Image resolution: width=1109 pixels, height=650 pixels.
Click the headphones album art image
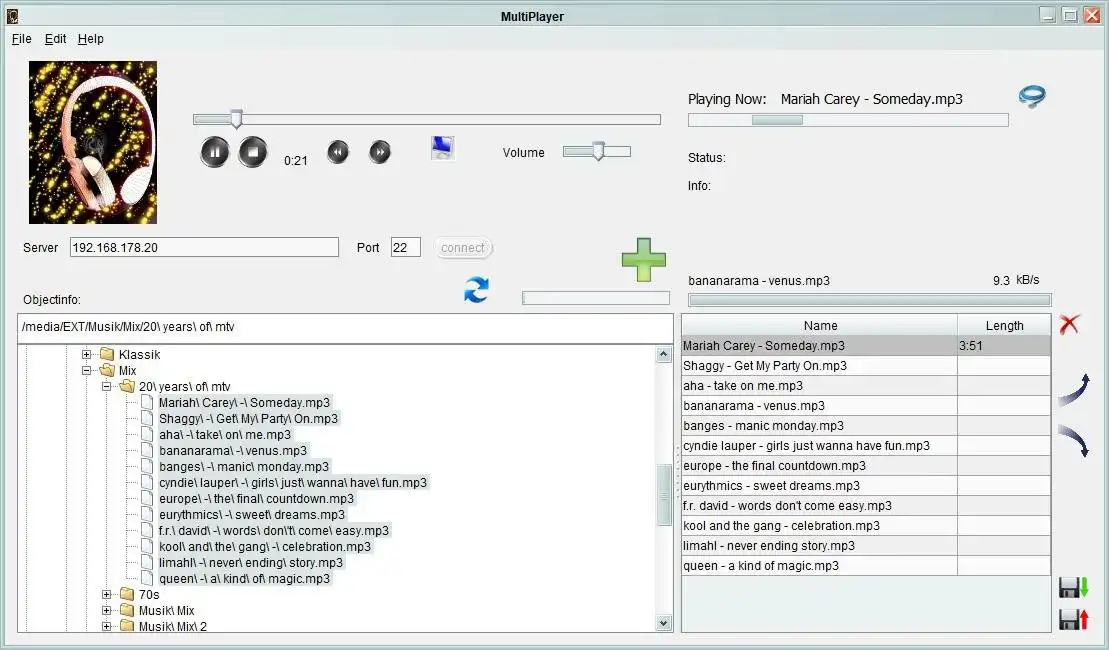(93, 142)
